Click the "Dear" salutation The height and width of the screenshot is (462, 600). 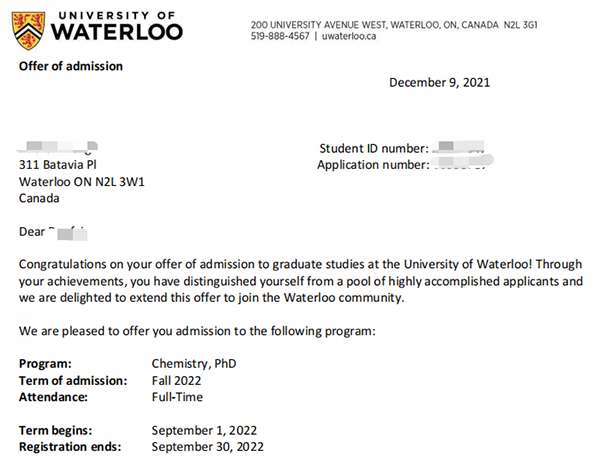coord(33,232)
